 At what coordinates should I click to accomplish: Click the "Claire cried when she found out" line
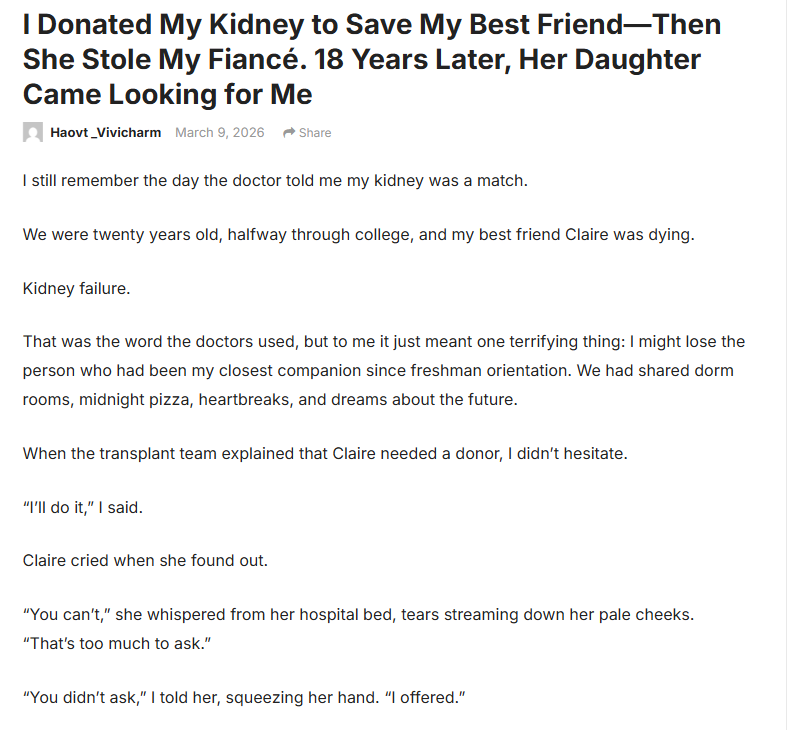click(145, 560)
